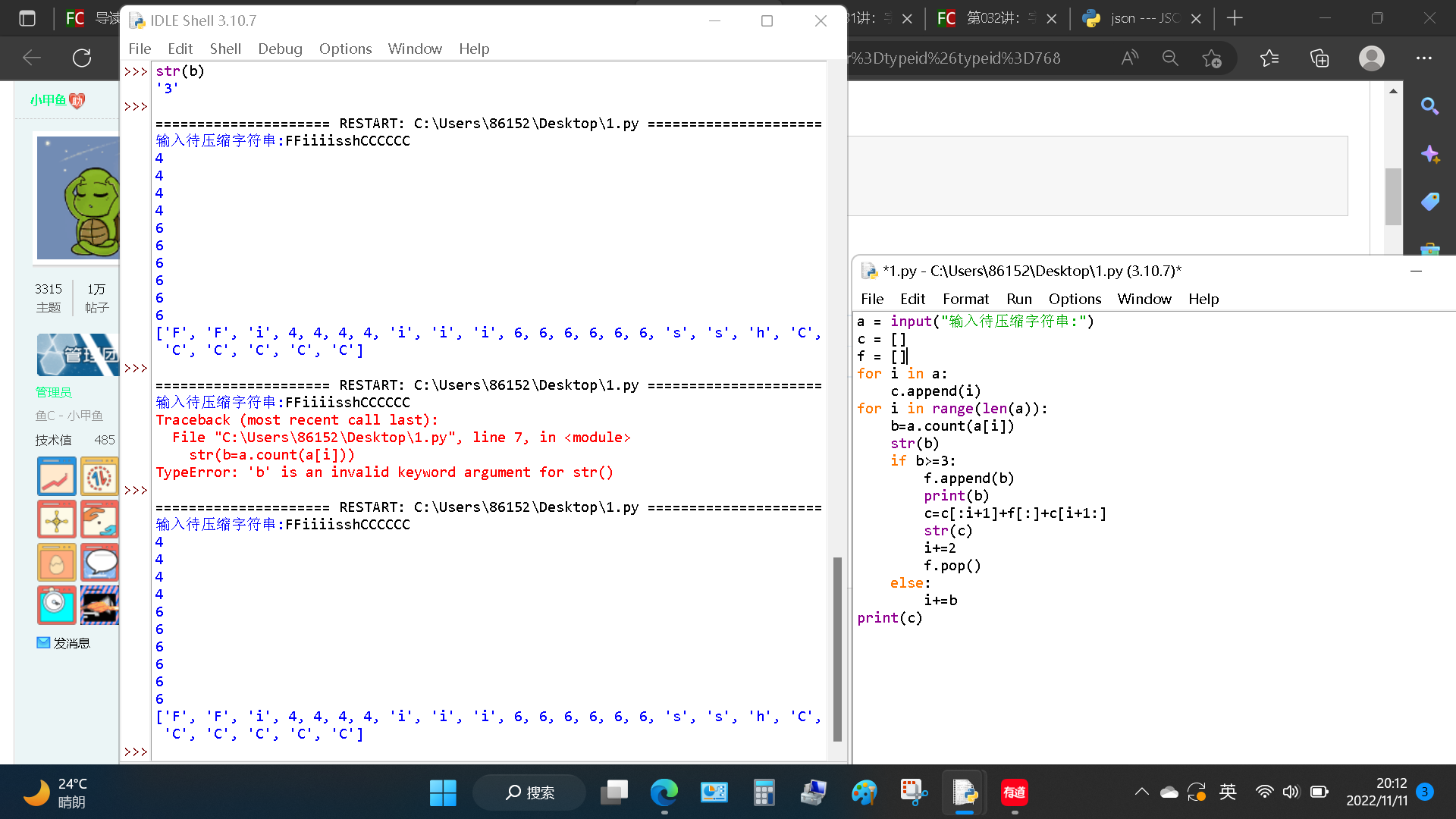Viewport: 1456px width, 819px height.
Task: Open Help menu in IDLE Shell
Action: 474,49
